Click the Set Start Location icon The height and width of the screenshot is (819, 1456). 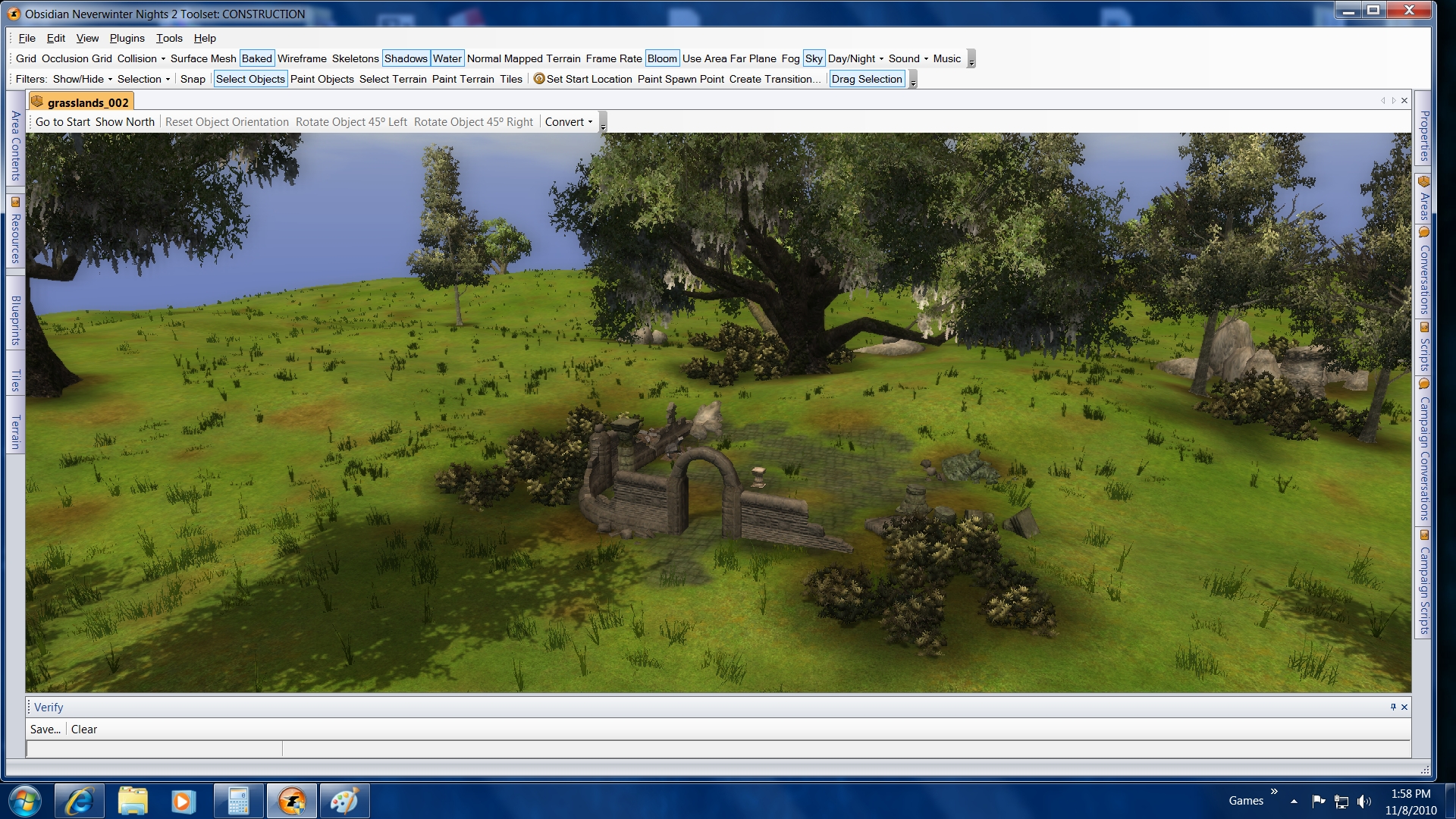click(539, 79)
